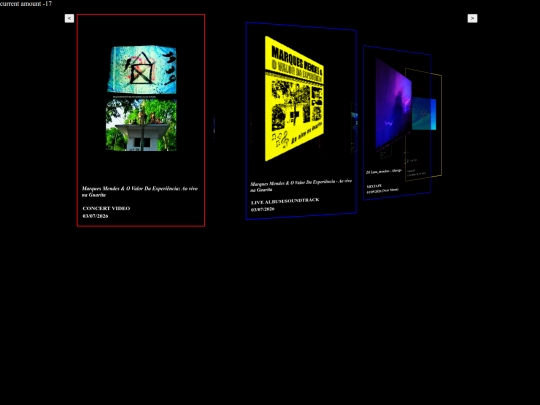Click the red card's title above 'CONCERT VIDEO'
Screen dimensions: 540x405
(140, 191)
